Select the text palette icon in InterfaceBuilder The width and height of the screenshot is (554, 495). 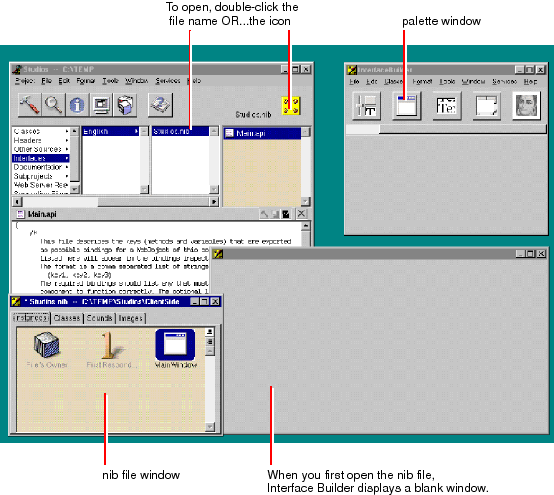tap(447, 105)
